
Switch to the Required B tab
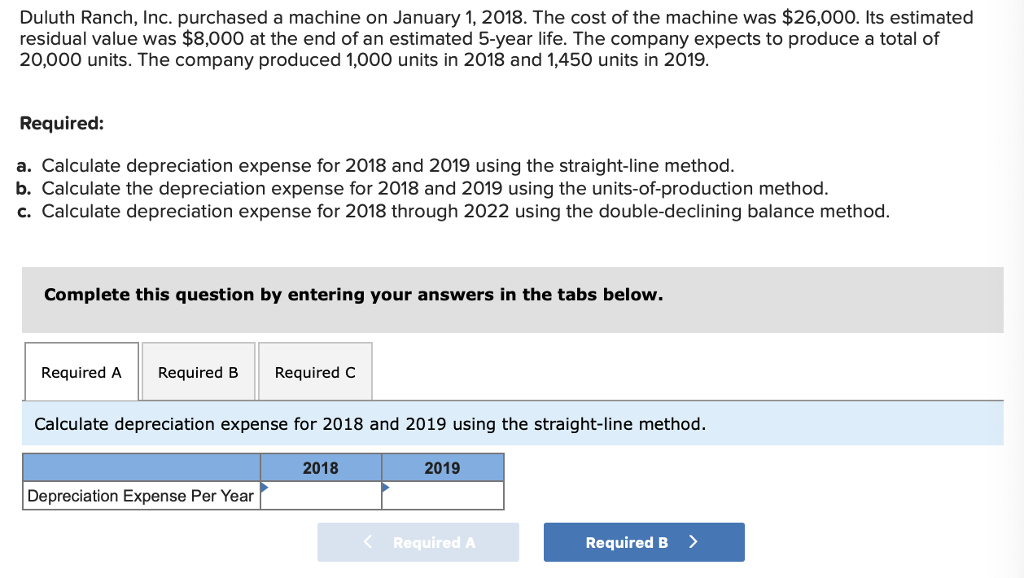tap(198, 372)
